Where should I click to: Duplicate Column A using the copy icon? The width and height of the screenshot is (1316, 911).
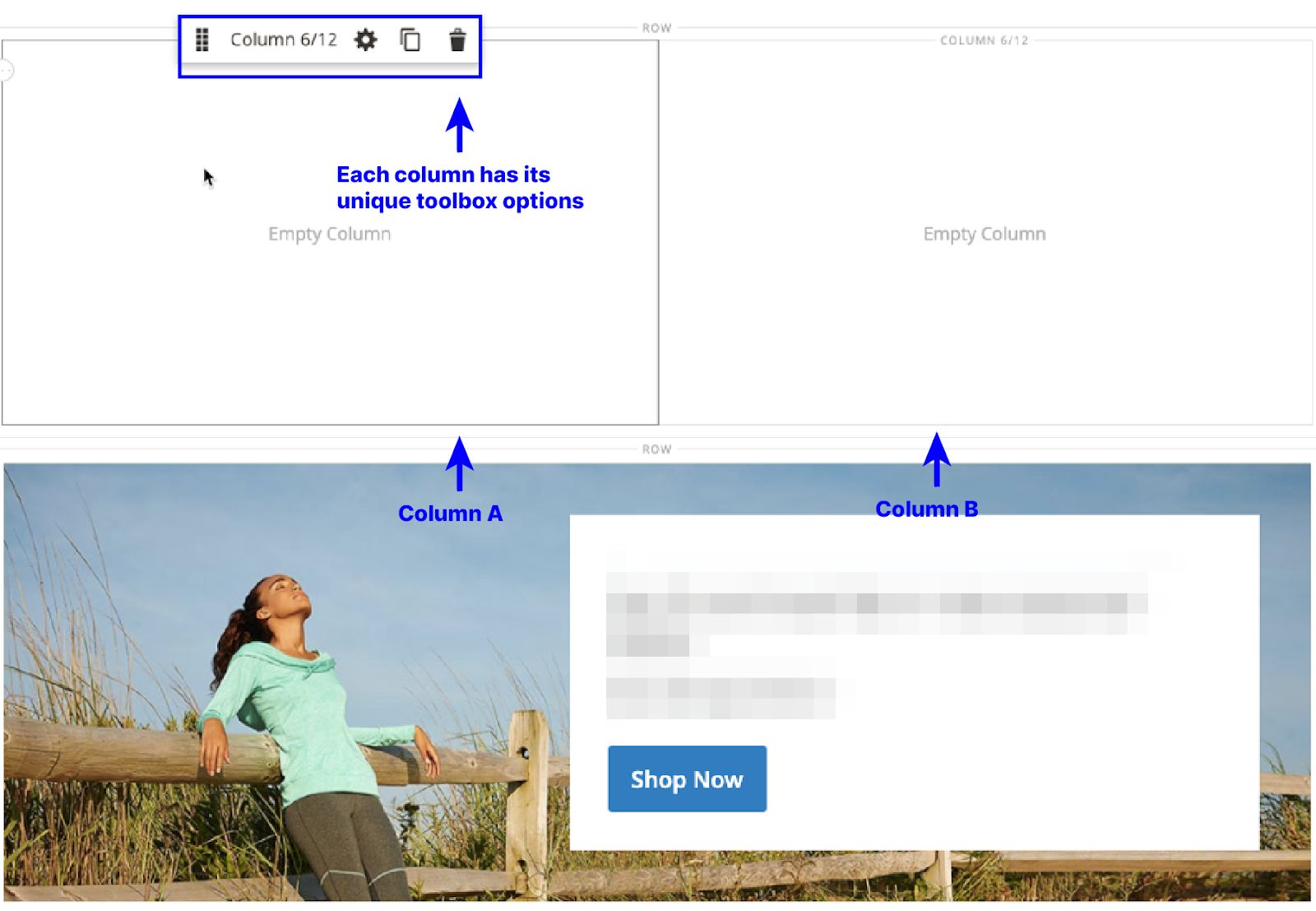(x=410, y=39)
